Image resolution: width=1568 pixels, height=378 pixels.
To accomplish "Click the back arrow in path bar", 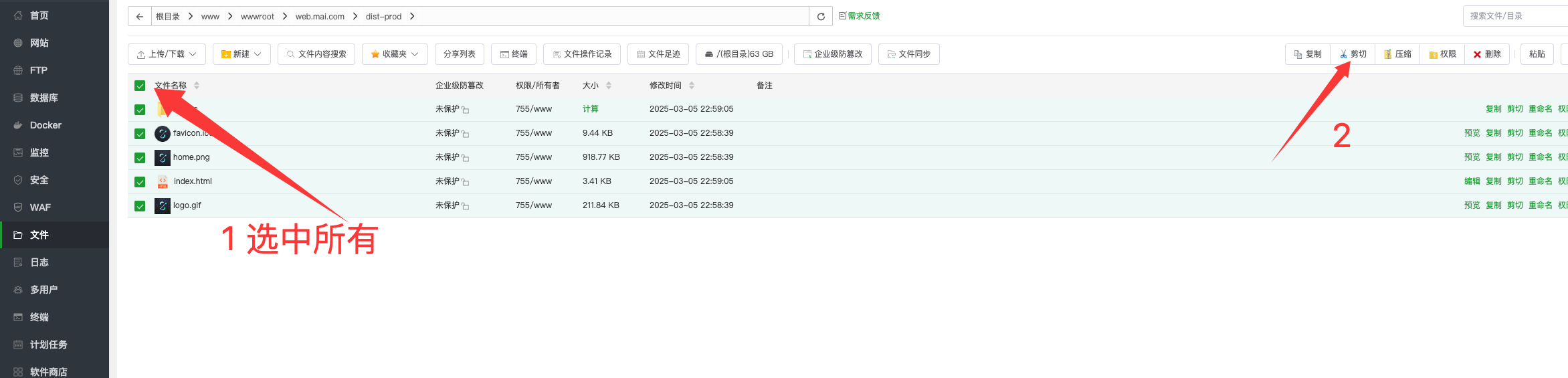I will click(x=139, y=17).
